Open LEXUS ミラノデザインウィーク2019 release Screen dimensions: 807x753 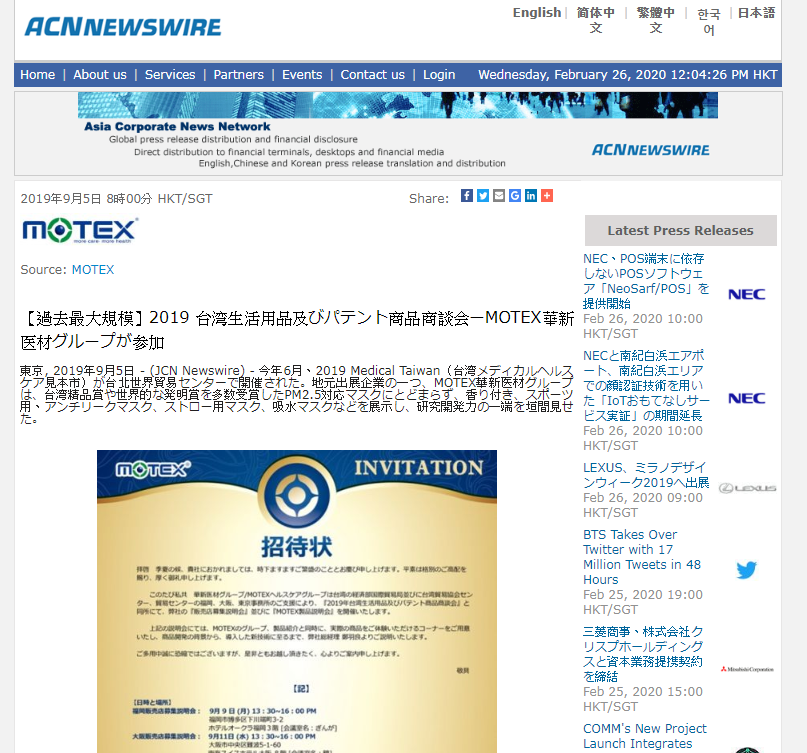click(646, 475)
